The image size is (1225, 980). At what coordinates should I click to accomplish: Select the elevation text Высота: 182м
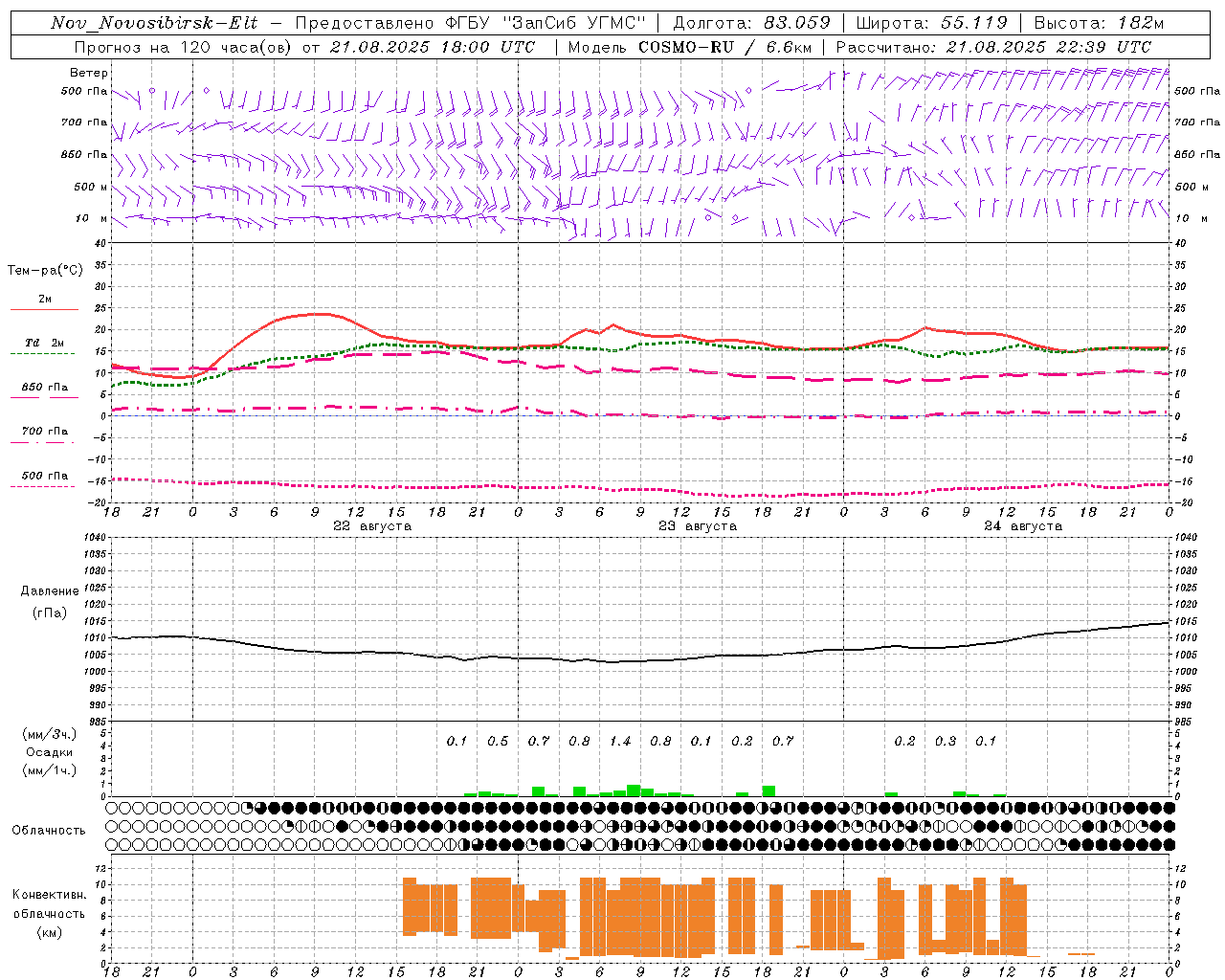click(1099, 23)
